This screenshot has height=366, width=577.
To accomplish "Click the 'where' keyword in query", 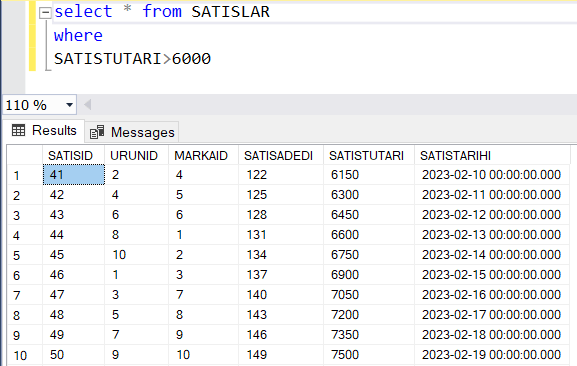I will click(78, 36).
